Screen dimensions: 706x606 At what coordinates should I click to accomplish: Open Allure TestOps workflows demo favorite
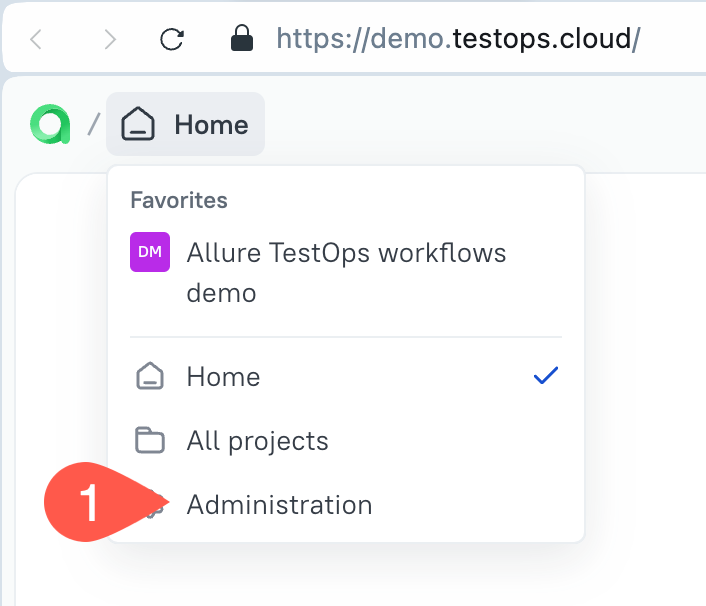coord(346,272)
